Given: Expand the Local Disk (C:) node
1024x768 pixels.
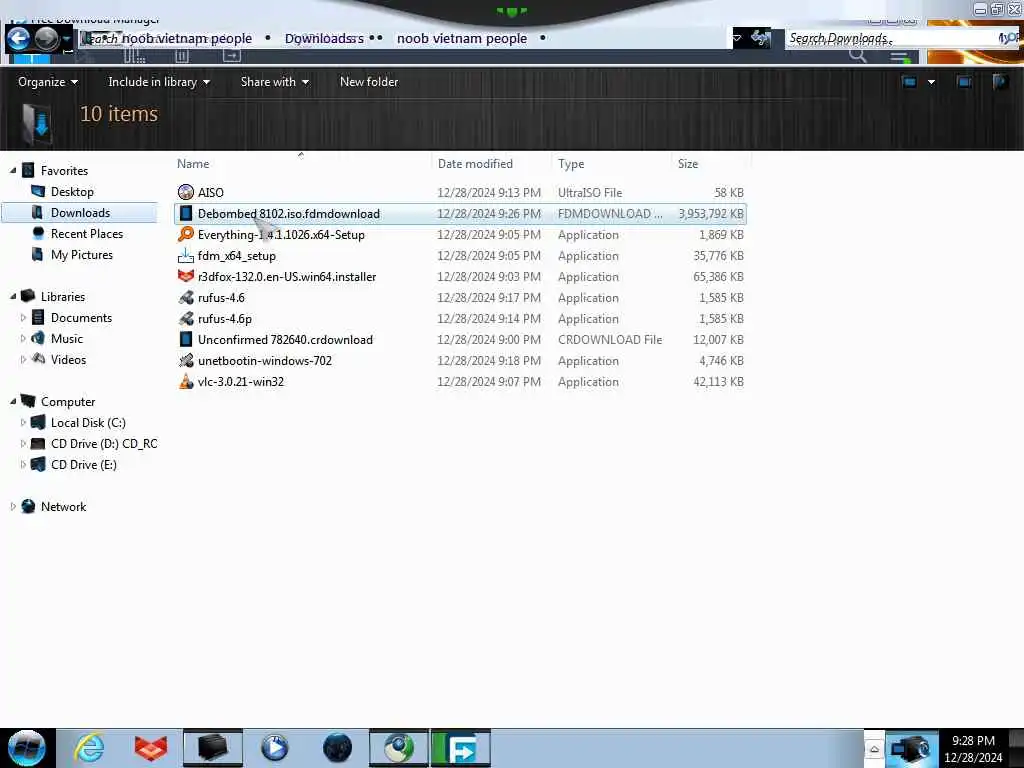Looking at the screenshot, I should pyautogui.click(x=24, y=423).
